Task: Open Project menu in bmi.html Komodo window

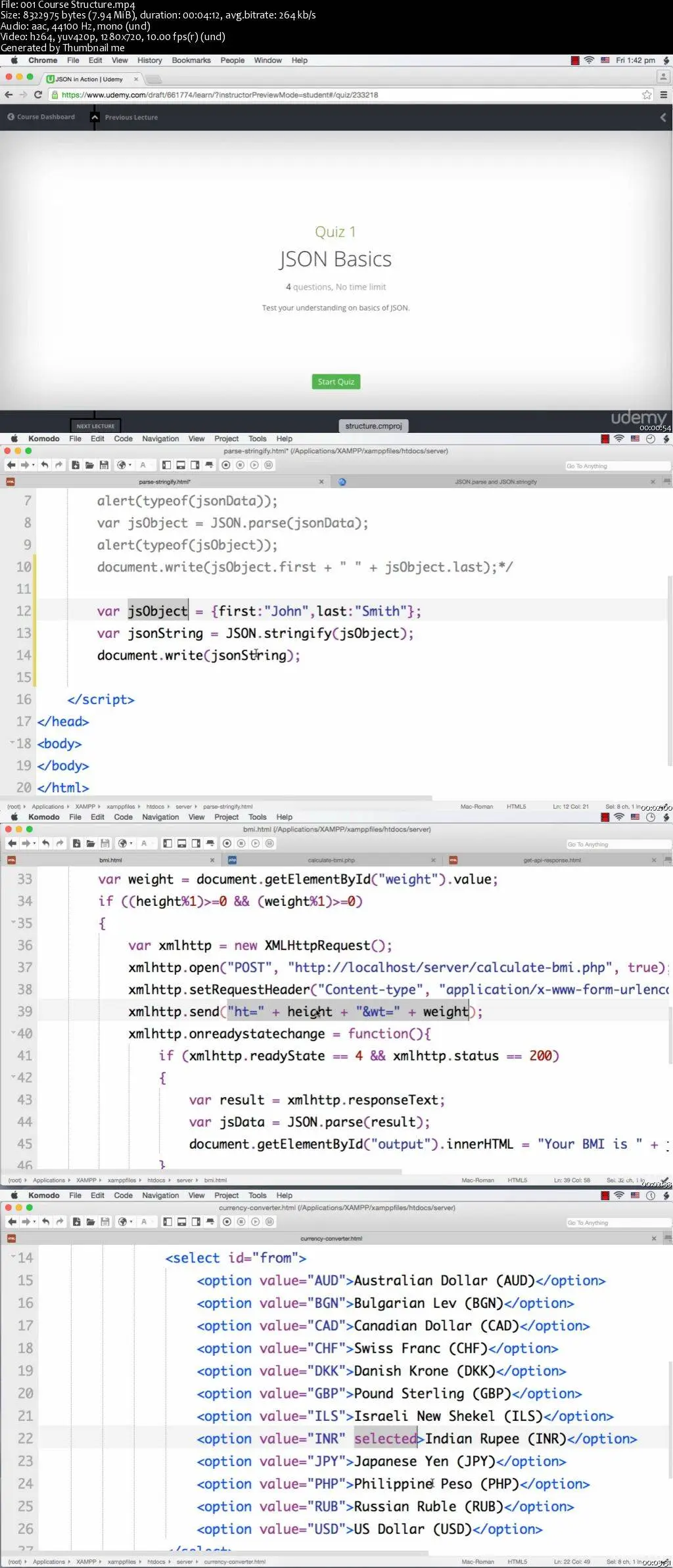Action: point(226,817)
